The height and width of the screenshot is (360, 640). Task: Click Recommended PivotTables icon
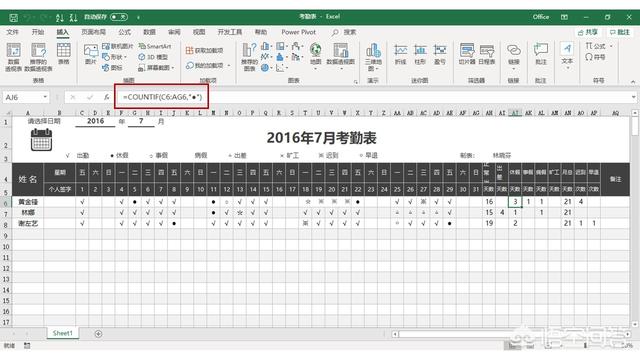38,57
